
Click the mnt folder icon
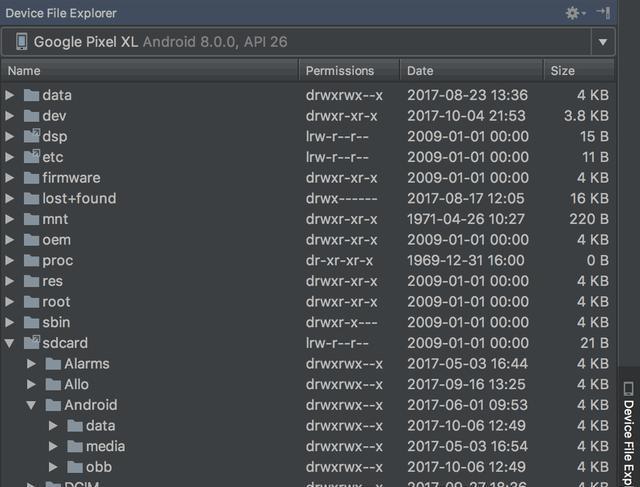(x=31, y=219)
